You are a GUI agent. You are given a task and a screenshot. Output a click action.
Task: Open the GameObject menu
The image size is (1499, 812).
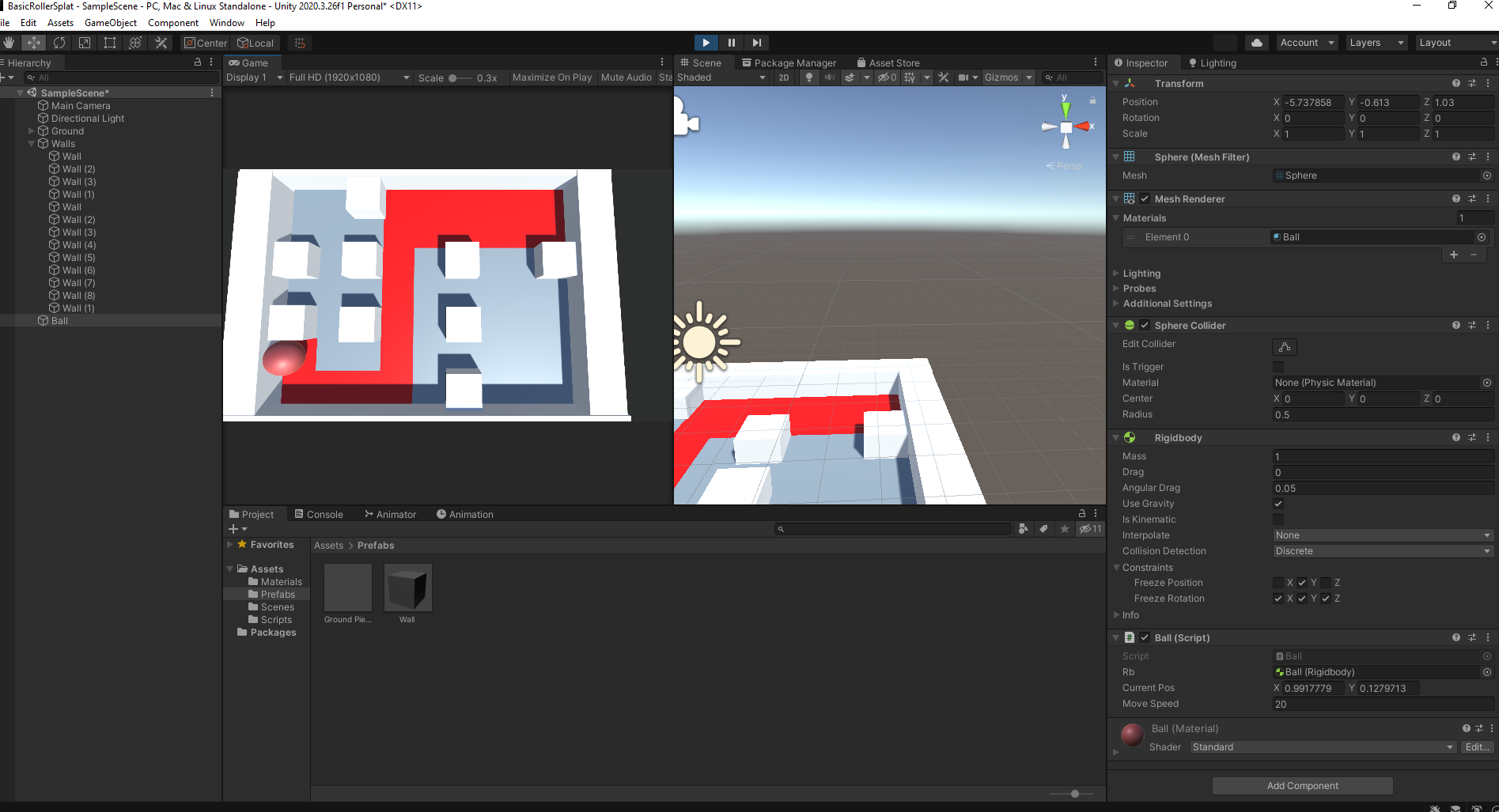(x=110, y=22)
